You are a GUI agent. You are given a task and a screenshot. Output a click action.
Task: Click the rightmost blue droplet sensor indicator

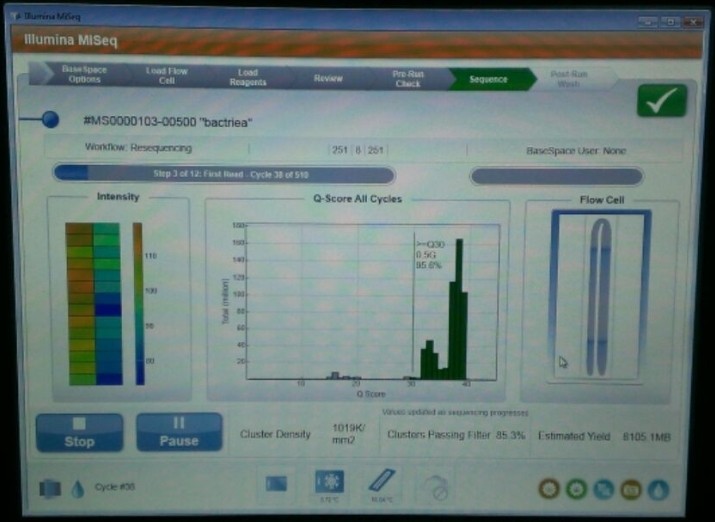(657, 489)
